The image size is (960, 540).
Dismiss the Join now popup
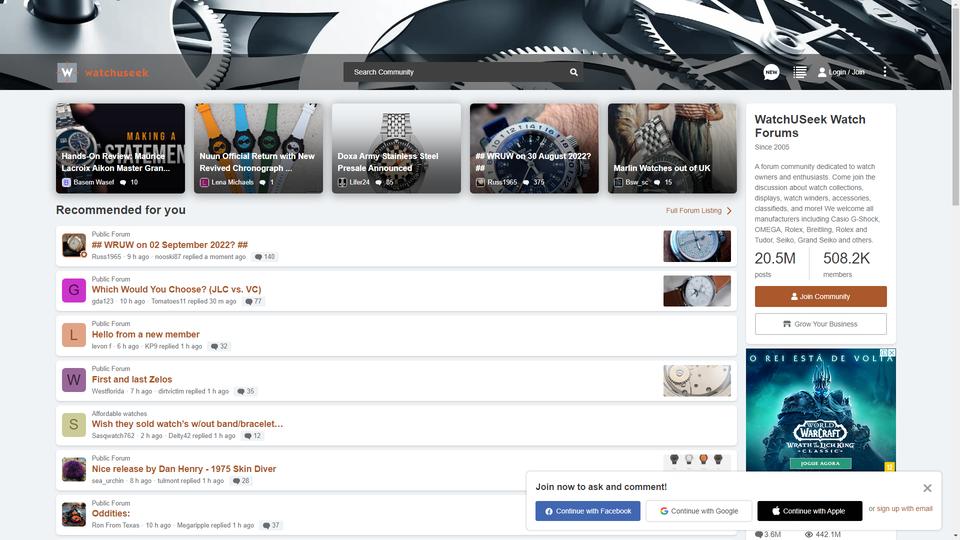[x=927, y=488]
